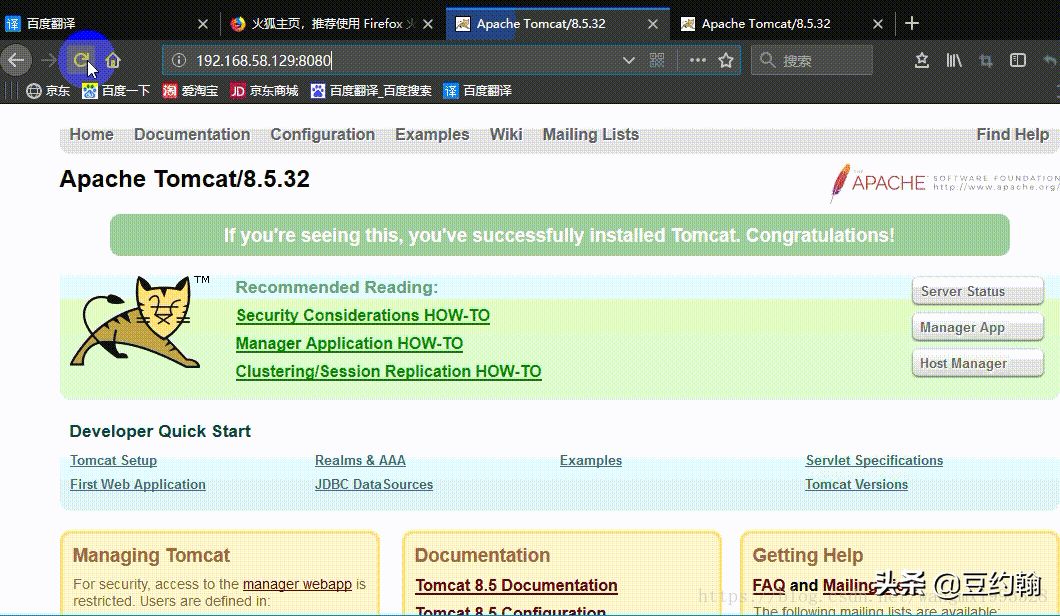The height and width of the screenshot is (616, 1060).
Task: Open Examples link under Developer Quick Start
Action: (x=591, y=460)
